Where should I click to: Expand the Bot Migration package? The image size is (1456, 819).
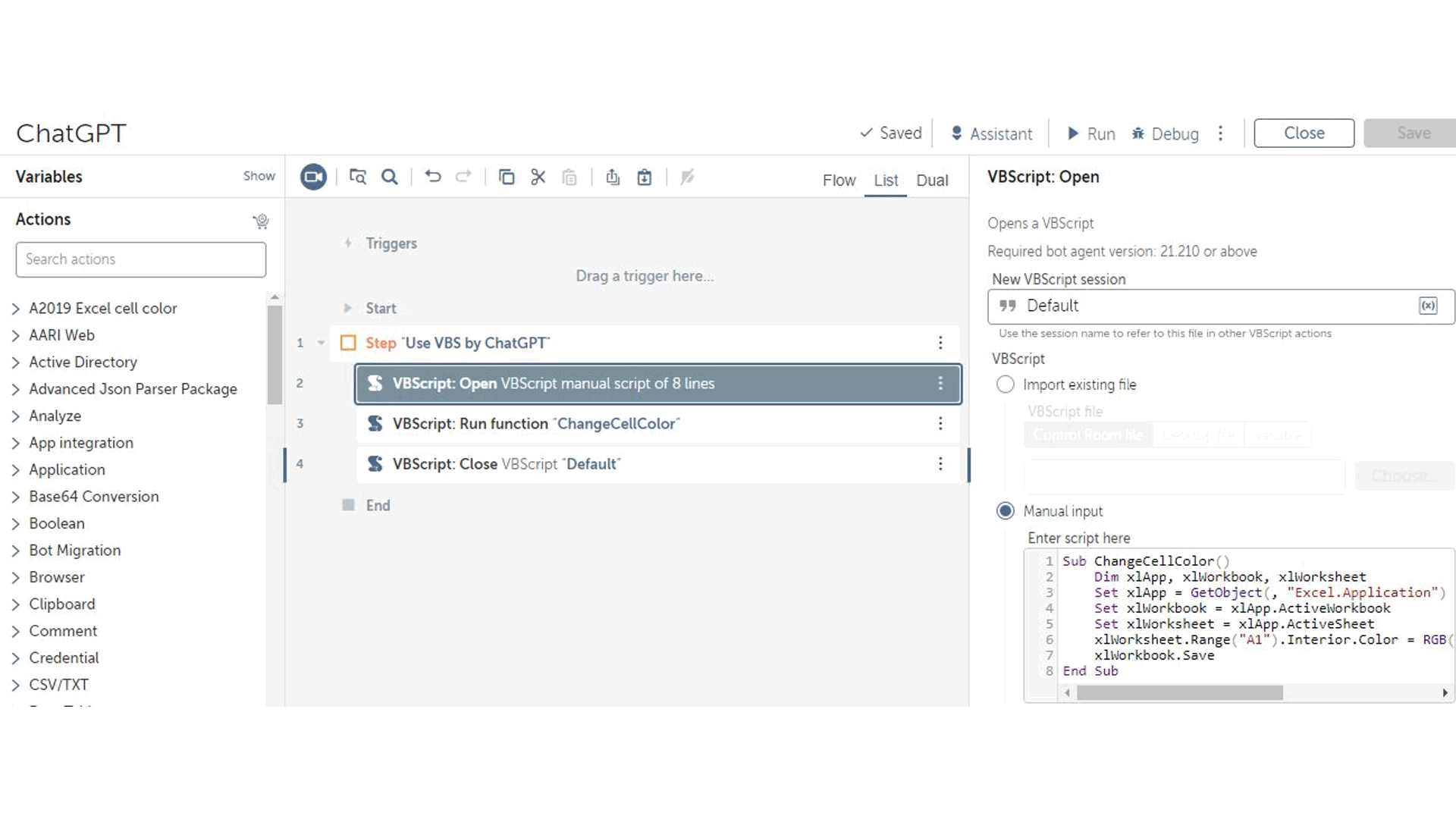point(15,551)
